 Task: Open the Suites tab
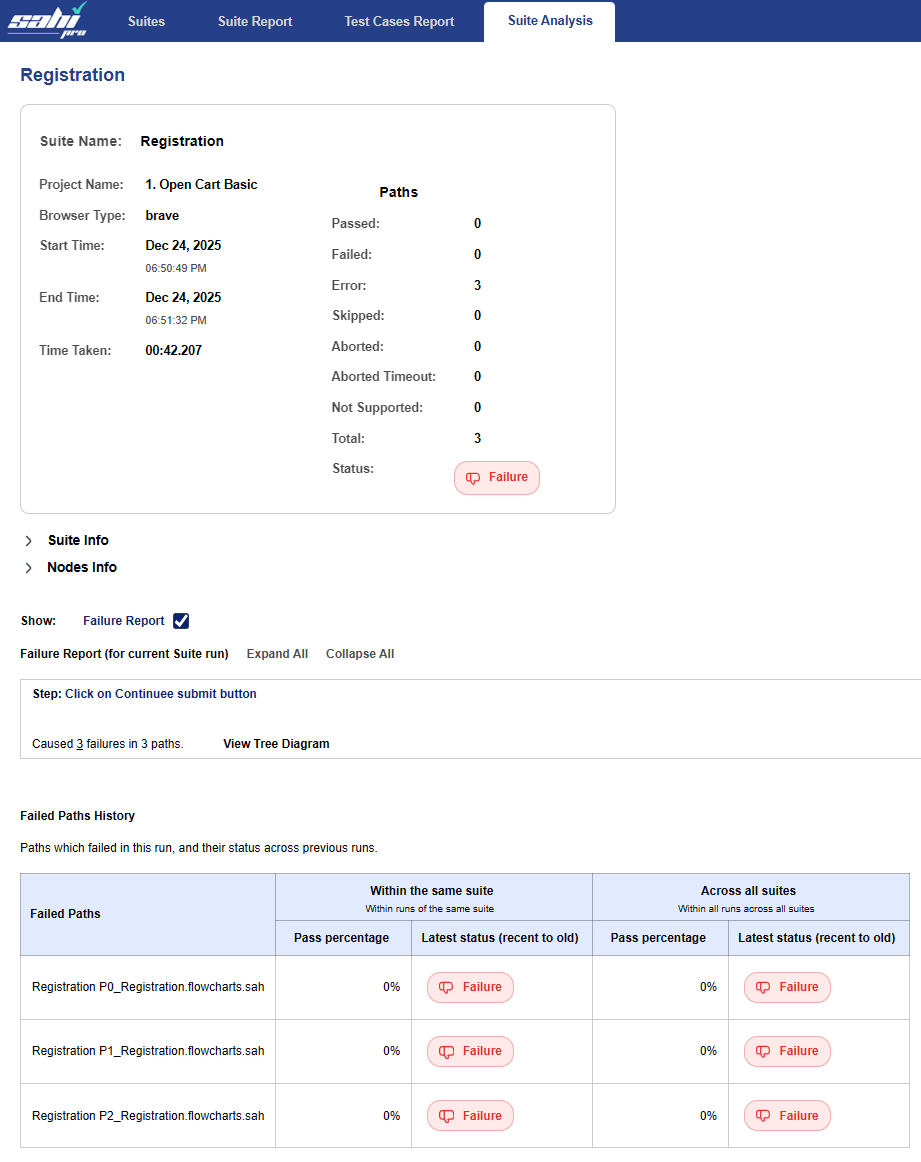[x=146, y=21]
